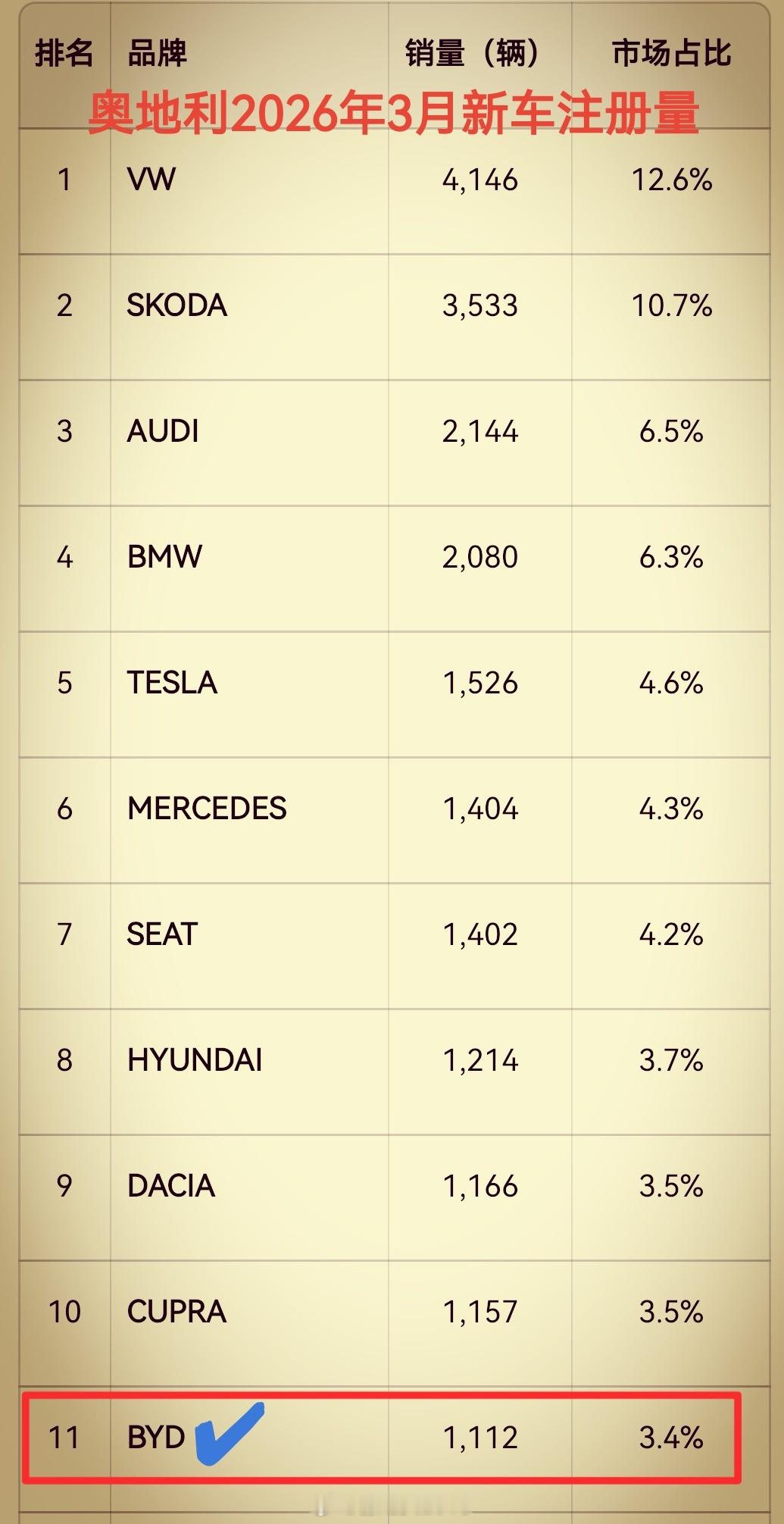Select the 品牌 column header
Screen dimensions: 784x1524
point(157,53)
